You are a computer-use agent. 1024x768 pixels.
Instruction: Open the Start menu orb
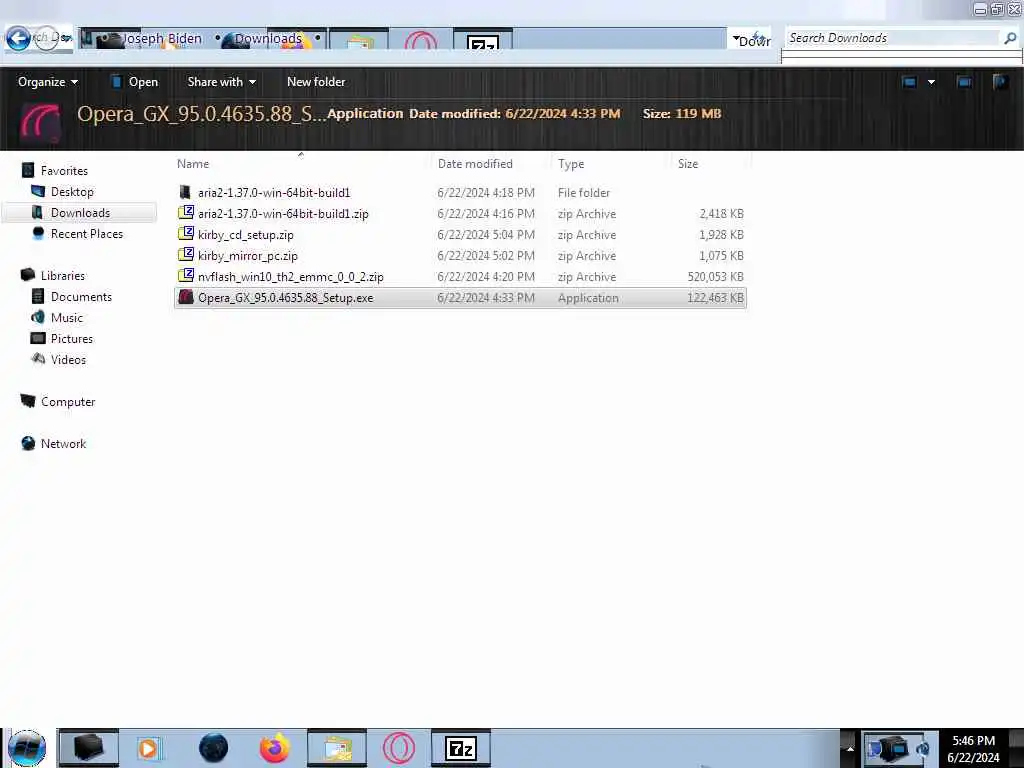click(27, 748)
